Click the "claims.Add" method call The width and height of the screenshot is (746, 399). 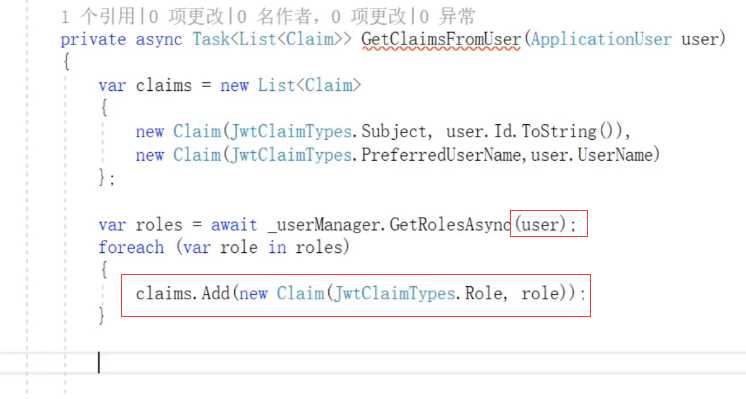coord(183,293)
